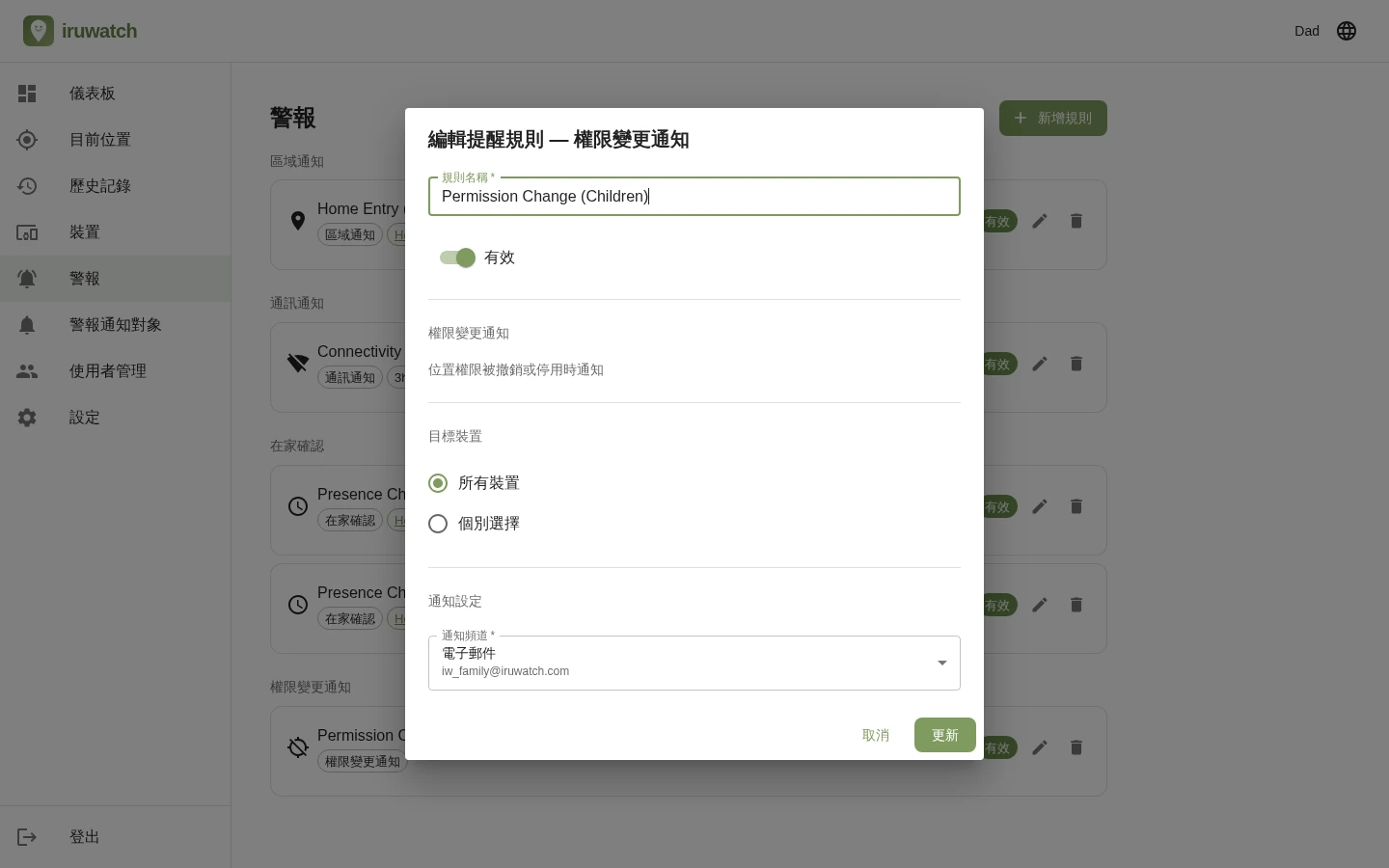
Task: Select the 個別選擇 radio option
Action: 438,524
